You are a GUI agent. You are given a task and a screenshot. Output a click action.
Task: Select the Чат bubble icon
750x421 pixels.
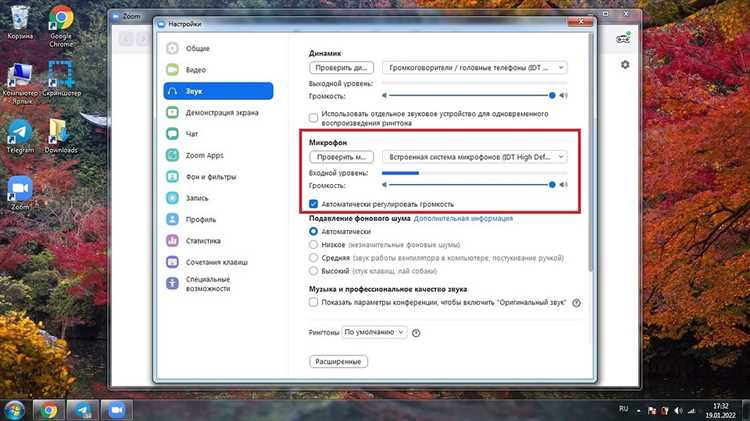point(172,133)
